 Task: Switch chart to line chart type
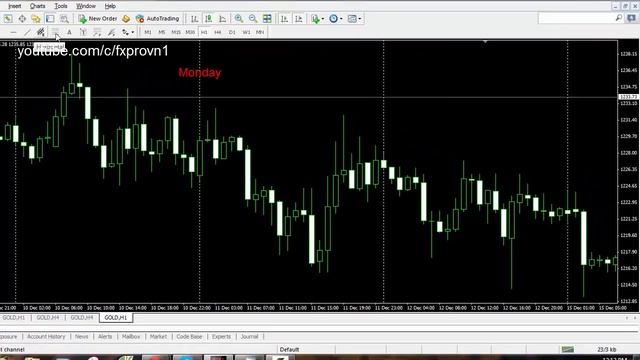click(222, 19)
